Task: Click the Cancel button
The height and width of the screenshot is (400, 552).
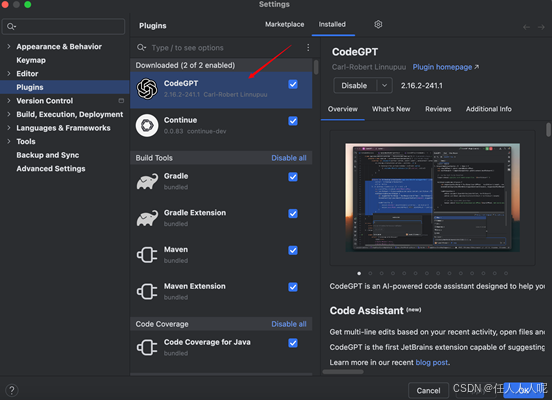Action: pos(428,390)
